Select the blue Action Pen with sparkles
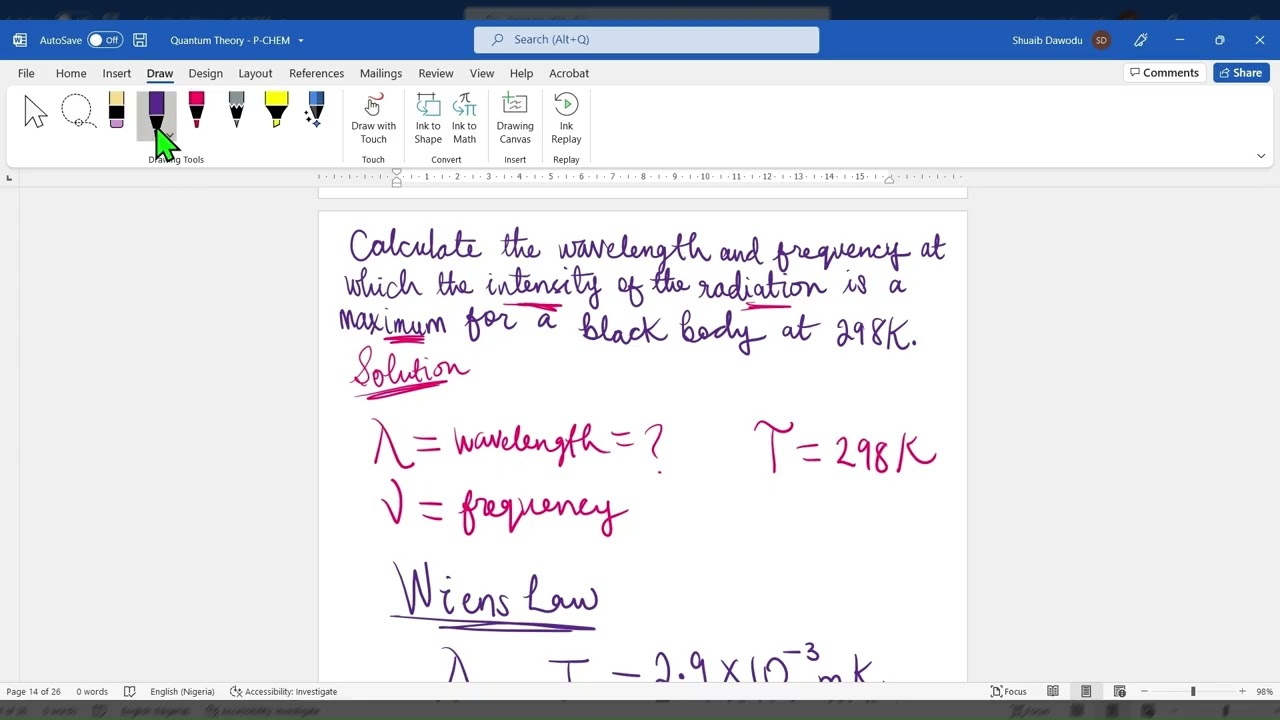1280x720 pixels. pos(316,110)
